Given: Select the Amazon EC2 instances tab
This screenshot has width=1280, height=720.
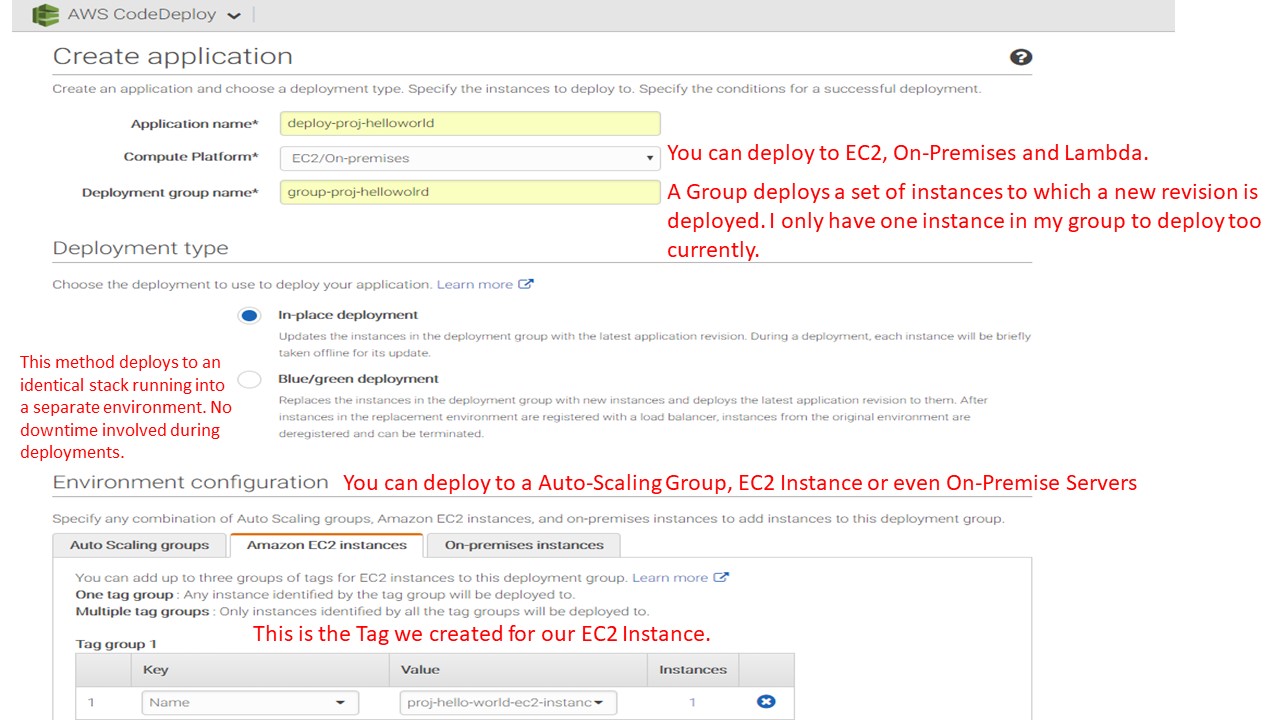Looking at the screenshot, I should click(326, 545).
